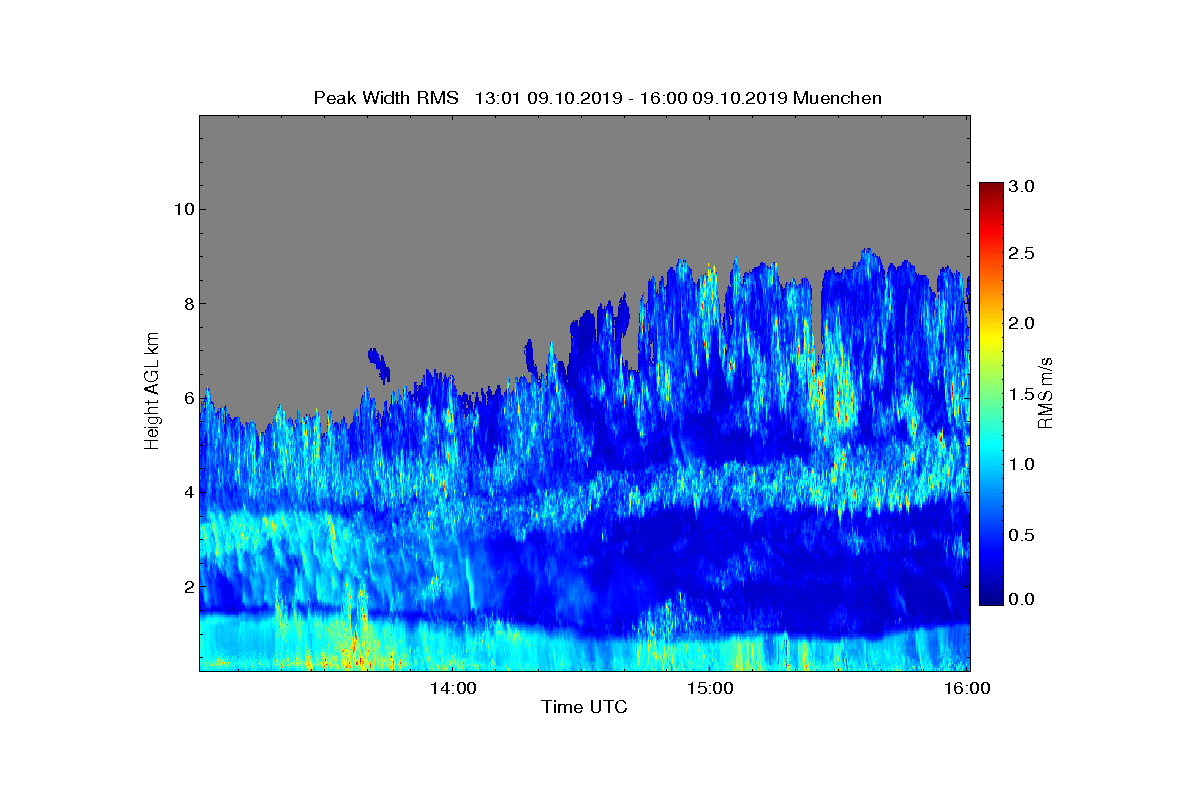Screen dimensions: 1200x800
Task: Click the '14:00' time axis label
Action: [453, 689]
